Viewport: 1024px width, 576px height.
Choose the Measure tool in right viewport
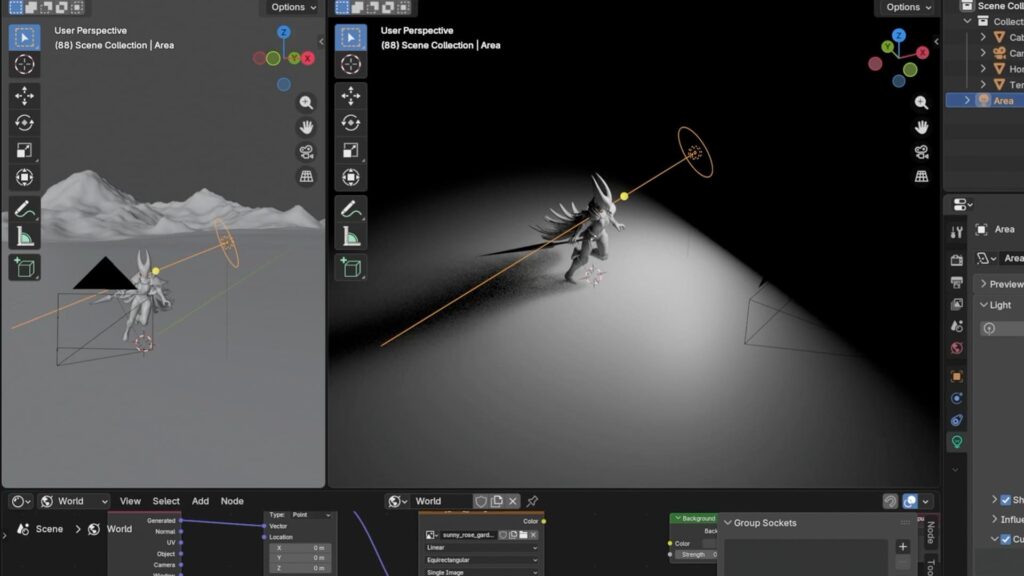click(x=351, y=237)
